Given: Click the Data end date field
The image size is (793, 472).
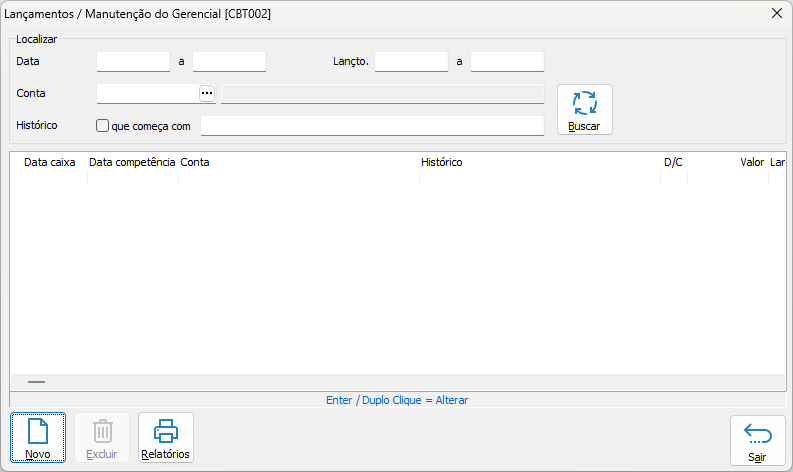Looking at the screenshot, I should coord(229,62).
